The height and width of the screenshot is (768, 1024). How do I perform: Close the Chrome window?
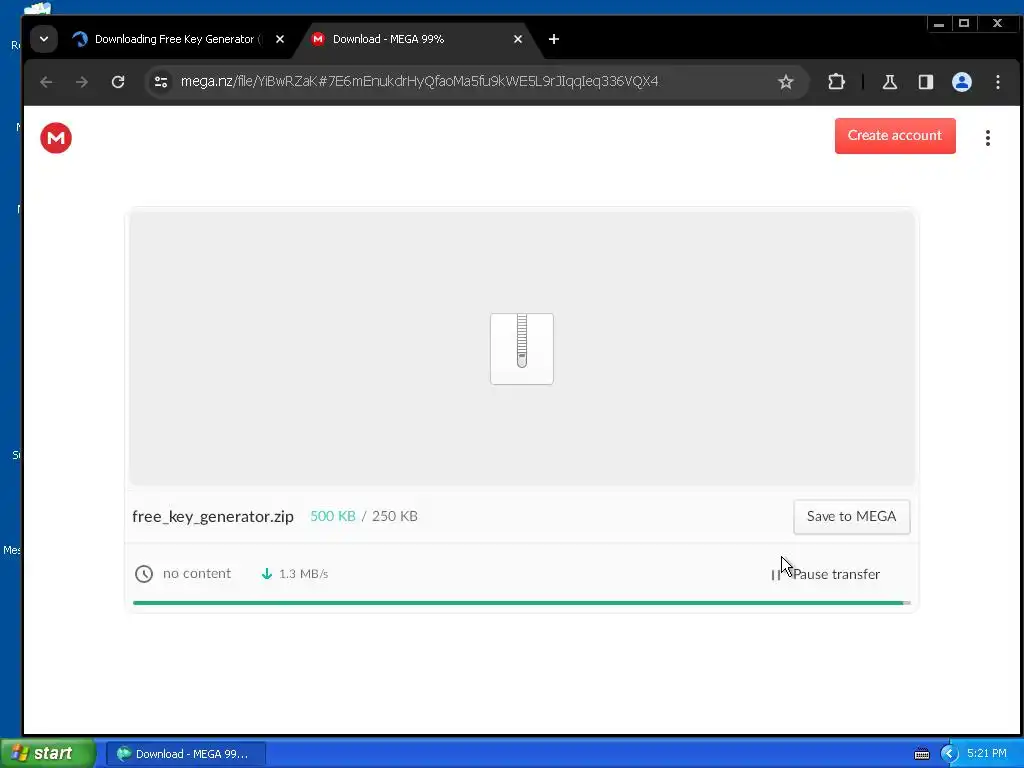[x=997, y=24]
